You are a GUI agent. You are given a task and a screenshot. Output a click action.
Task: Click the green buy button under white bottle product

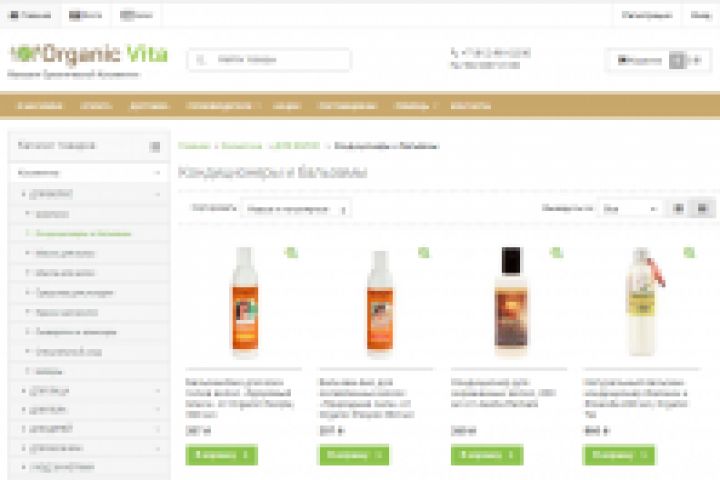pos(619,455)
